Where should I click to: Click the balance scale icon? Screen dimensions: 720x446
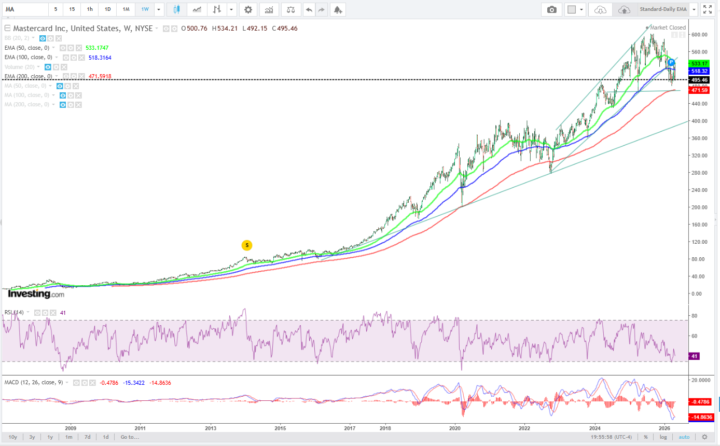[290, 9]
